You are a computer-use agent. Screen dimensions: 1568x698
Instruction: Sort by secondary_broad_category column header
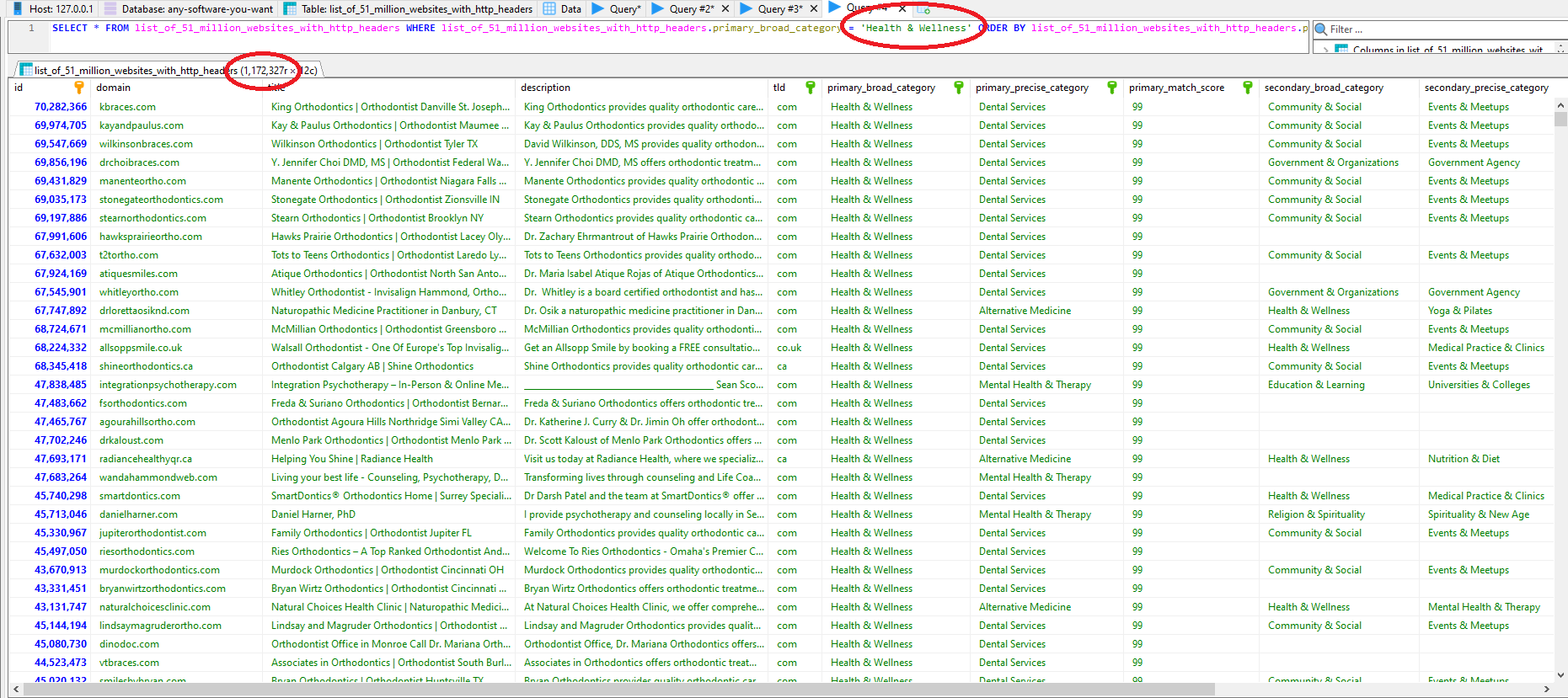1339,88
